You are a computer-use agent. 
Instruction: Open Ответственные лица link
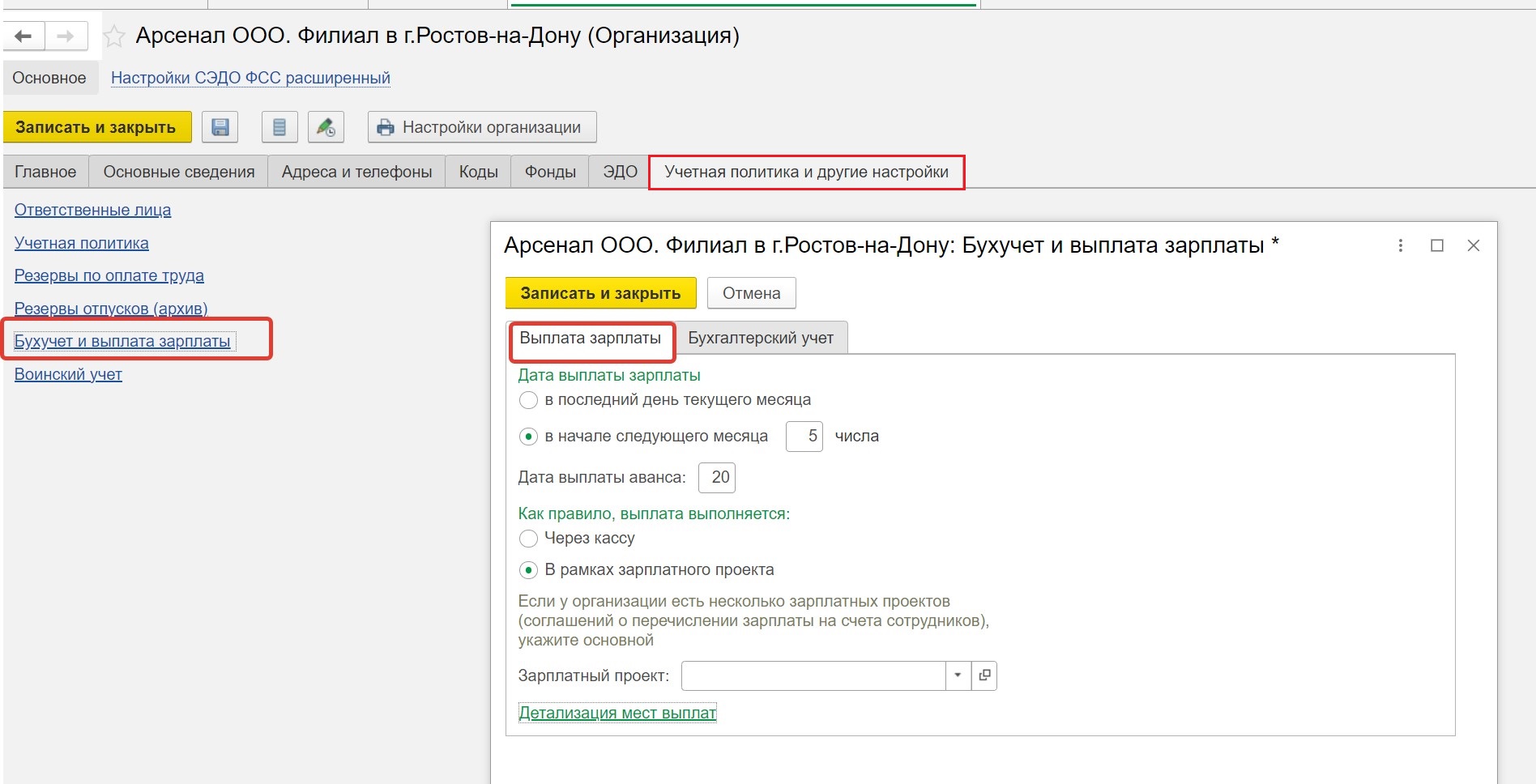[x=92, y=210]
